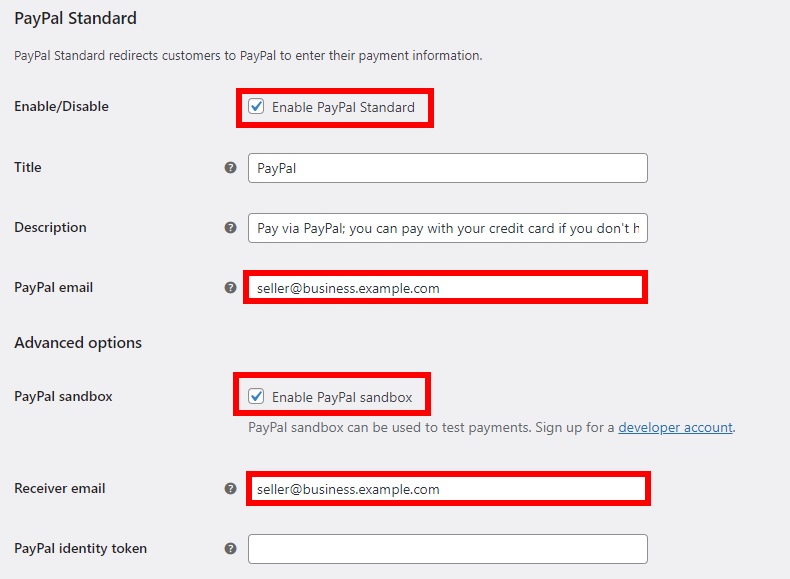Select the Receiver email input box
790x579 pixels.
pyautogui.click(x=447, y=489)
